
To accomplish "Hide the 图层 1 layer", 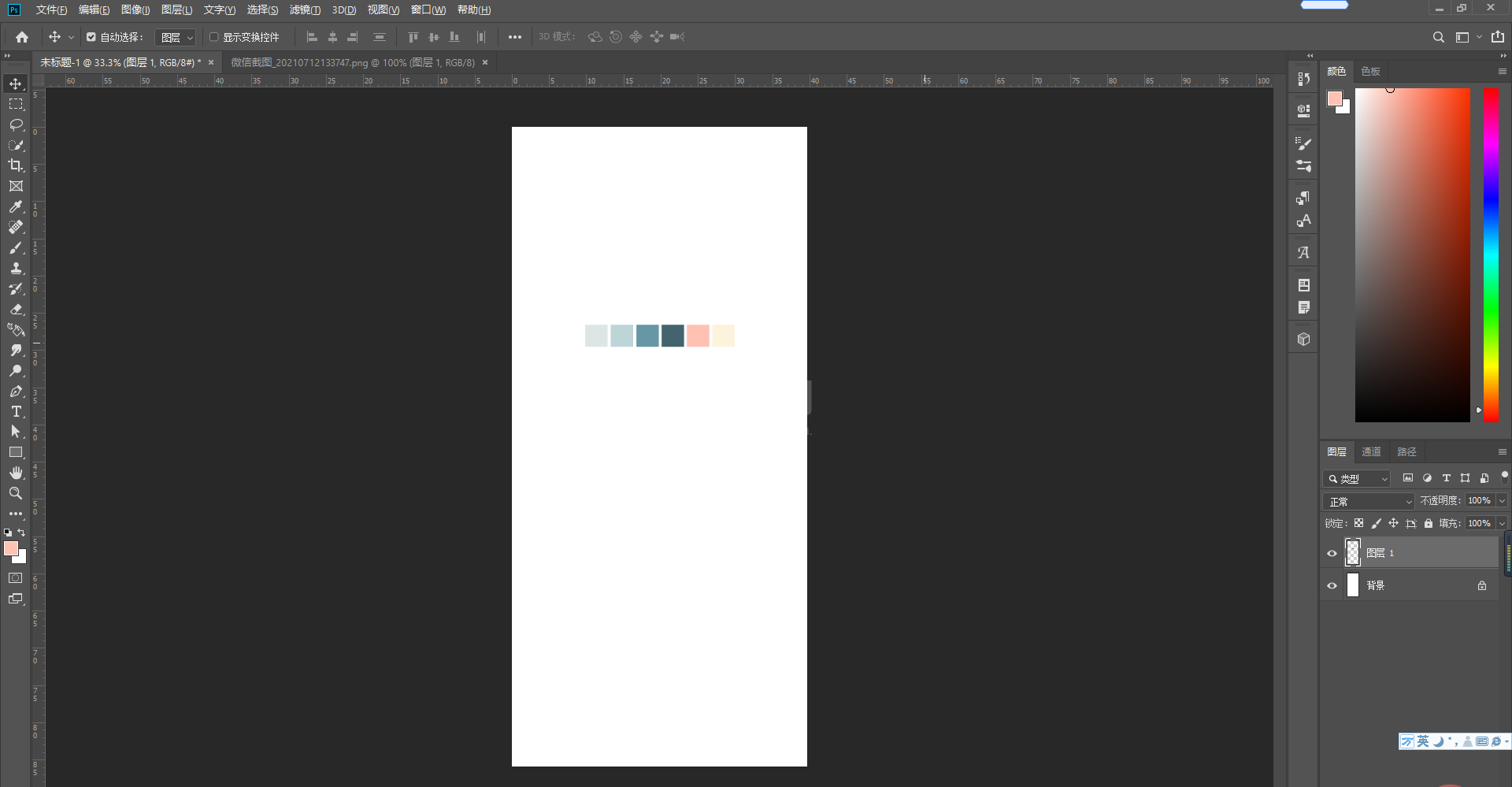I will [x=1332, y=553].
